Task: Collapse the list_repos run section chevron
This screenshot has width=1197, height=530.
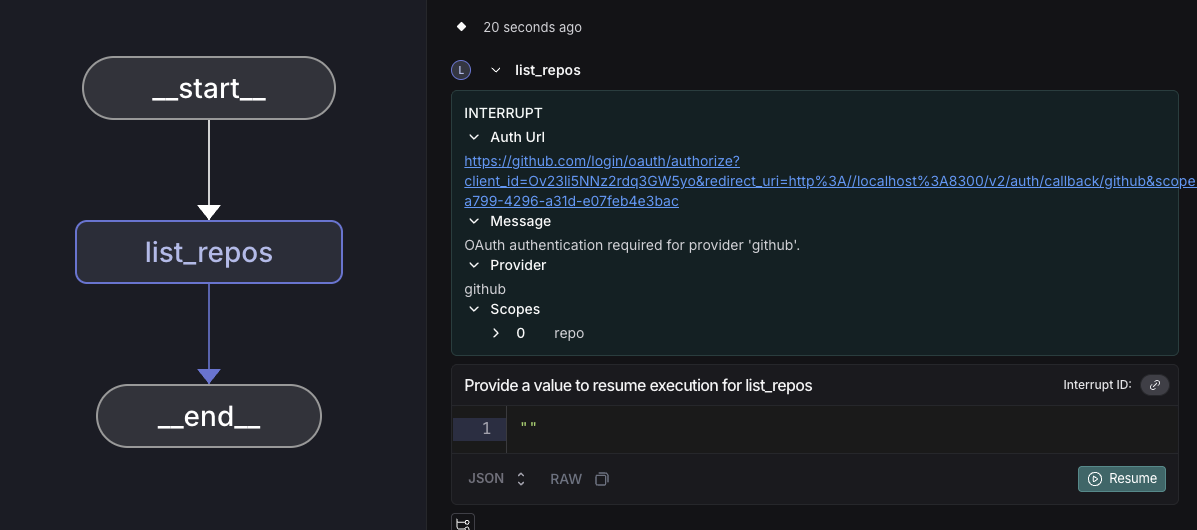Action: [x=495, y=70]
